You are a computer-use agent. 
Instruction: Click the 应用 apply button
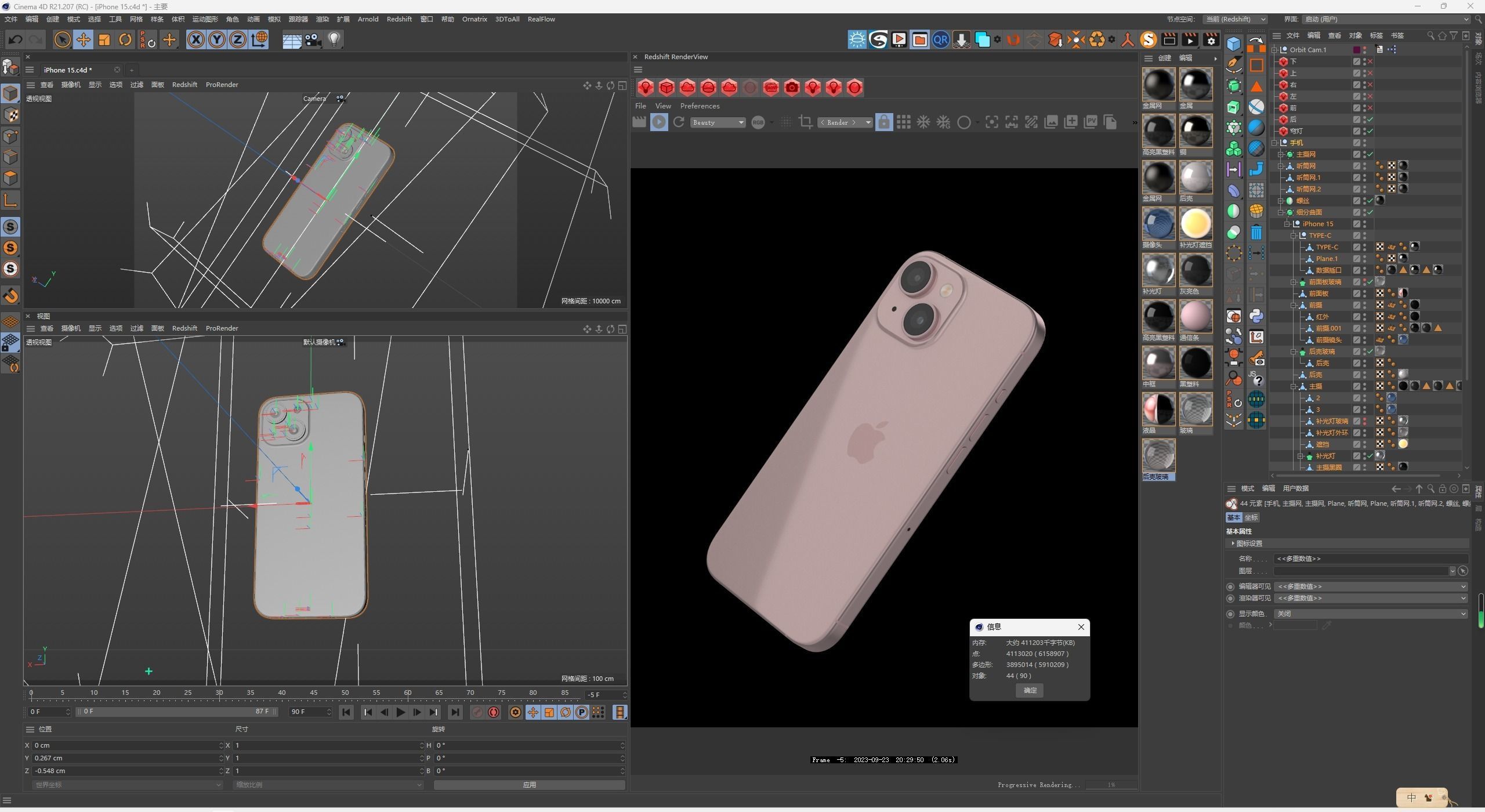click(x=529, y=785)
